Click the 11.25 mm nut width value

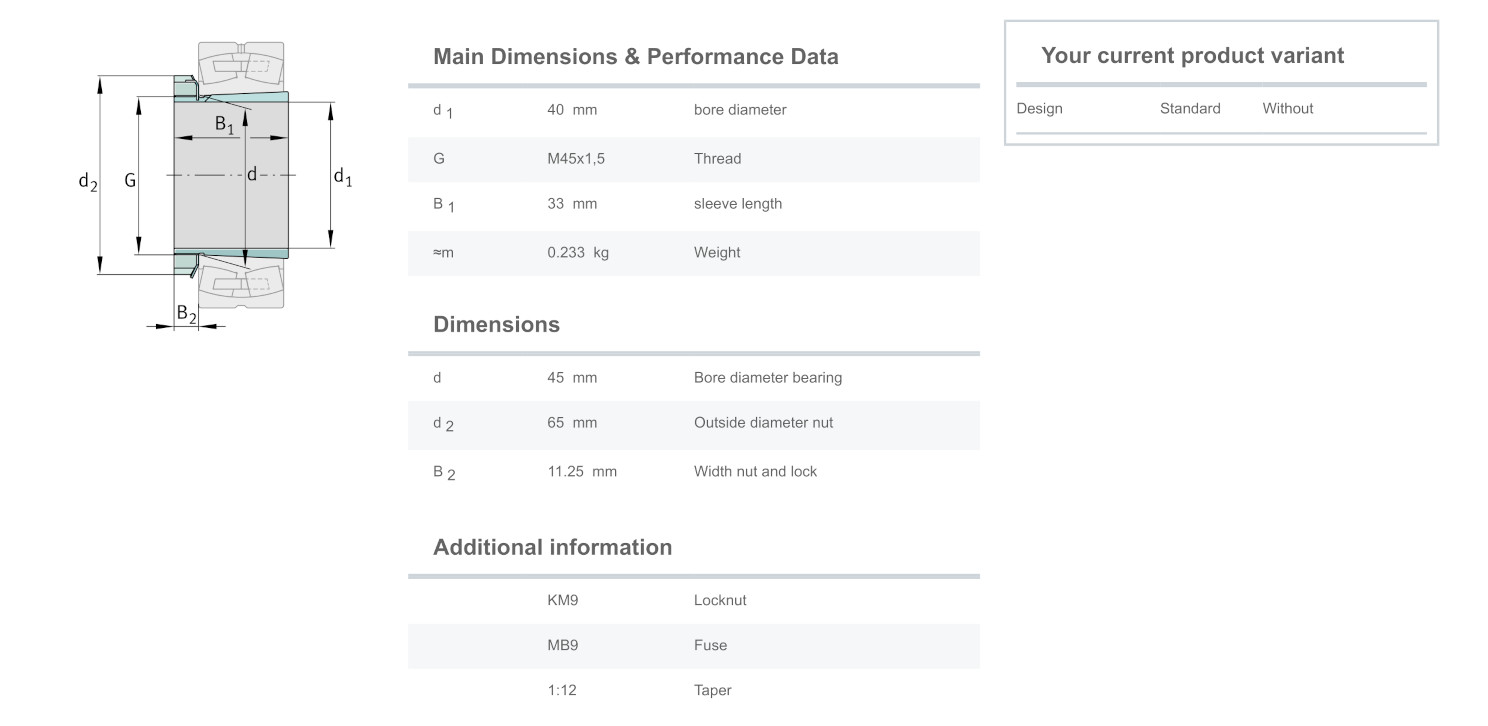point(581,472)
